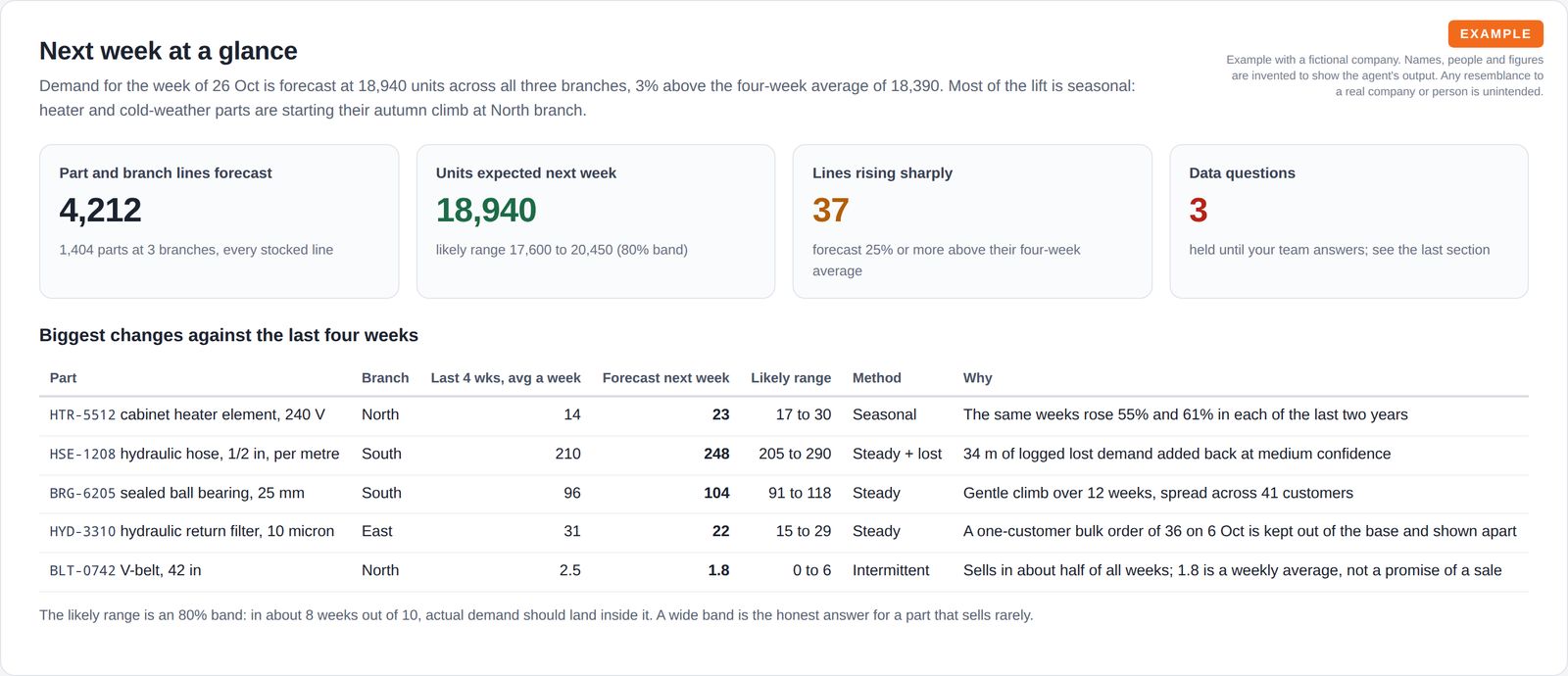The width and height of the screenshot is (1568, 676).
Task: Select part HTR-5512 cabinet heater element
Action: [x=187, y=415]
